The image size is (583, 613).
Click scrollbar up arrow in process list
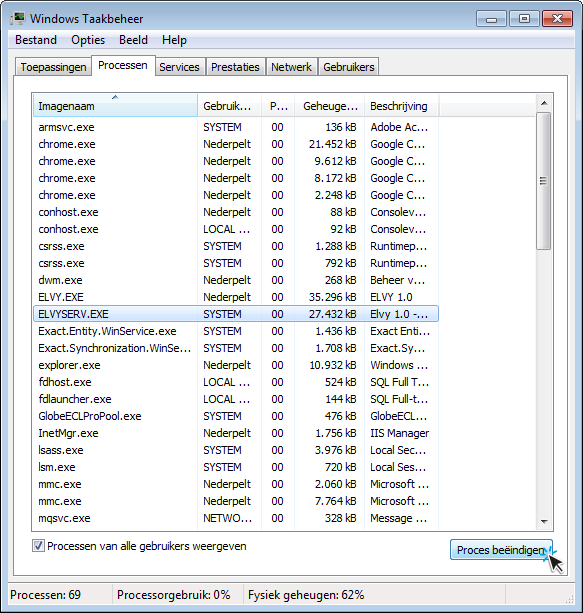click(x=544, y=103)
